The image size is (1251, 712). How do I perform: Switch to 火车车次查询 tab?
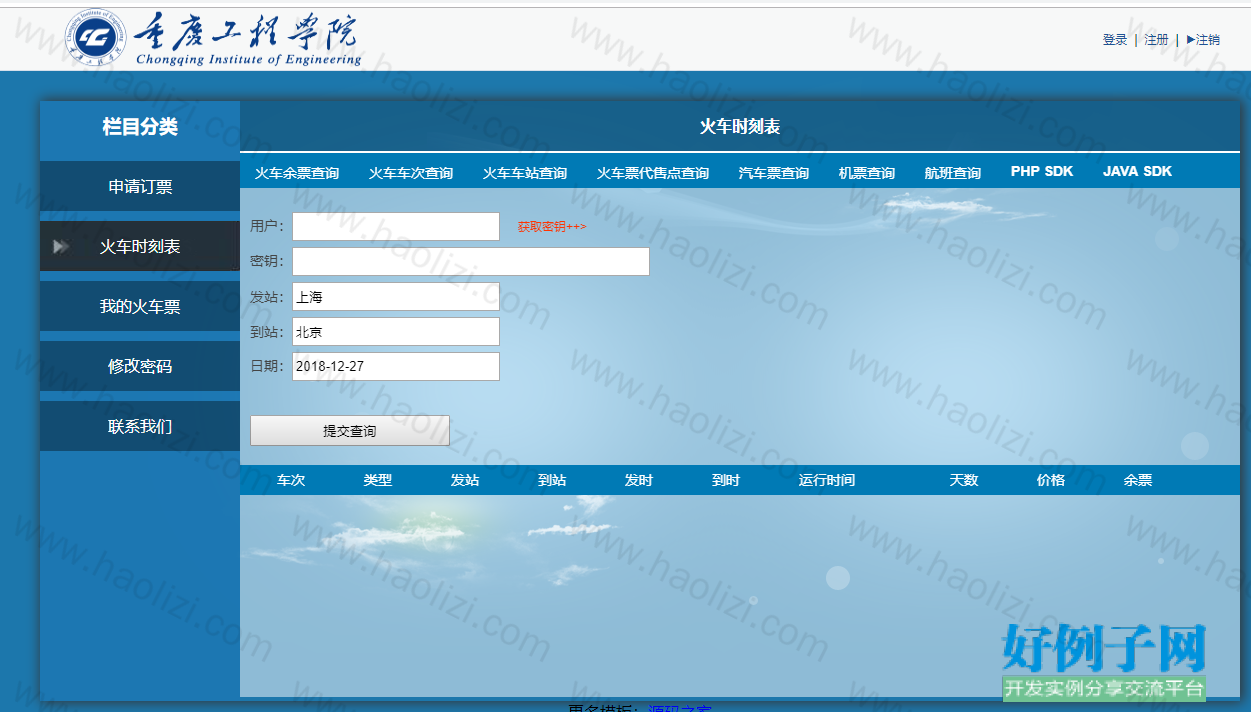(411, 173)
